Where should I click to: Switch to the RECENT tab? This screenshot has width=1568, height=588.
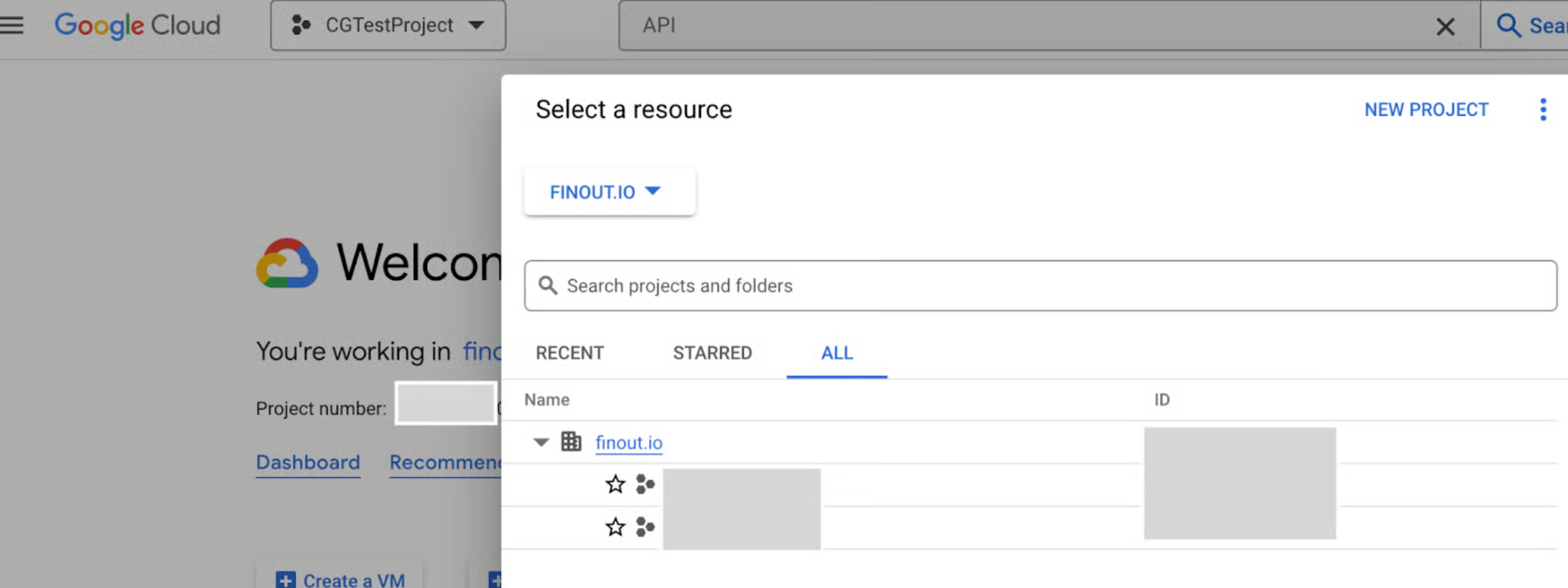(x=569, y=353)
